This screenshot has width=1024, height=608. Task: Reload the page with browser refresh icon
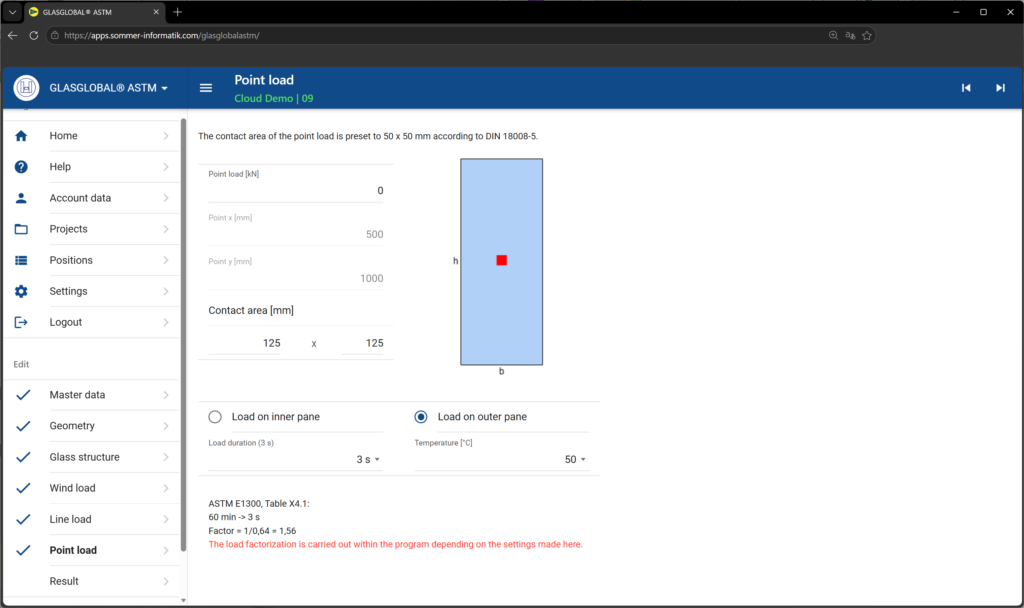point(34,35)
